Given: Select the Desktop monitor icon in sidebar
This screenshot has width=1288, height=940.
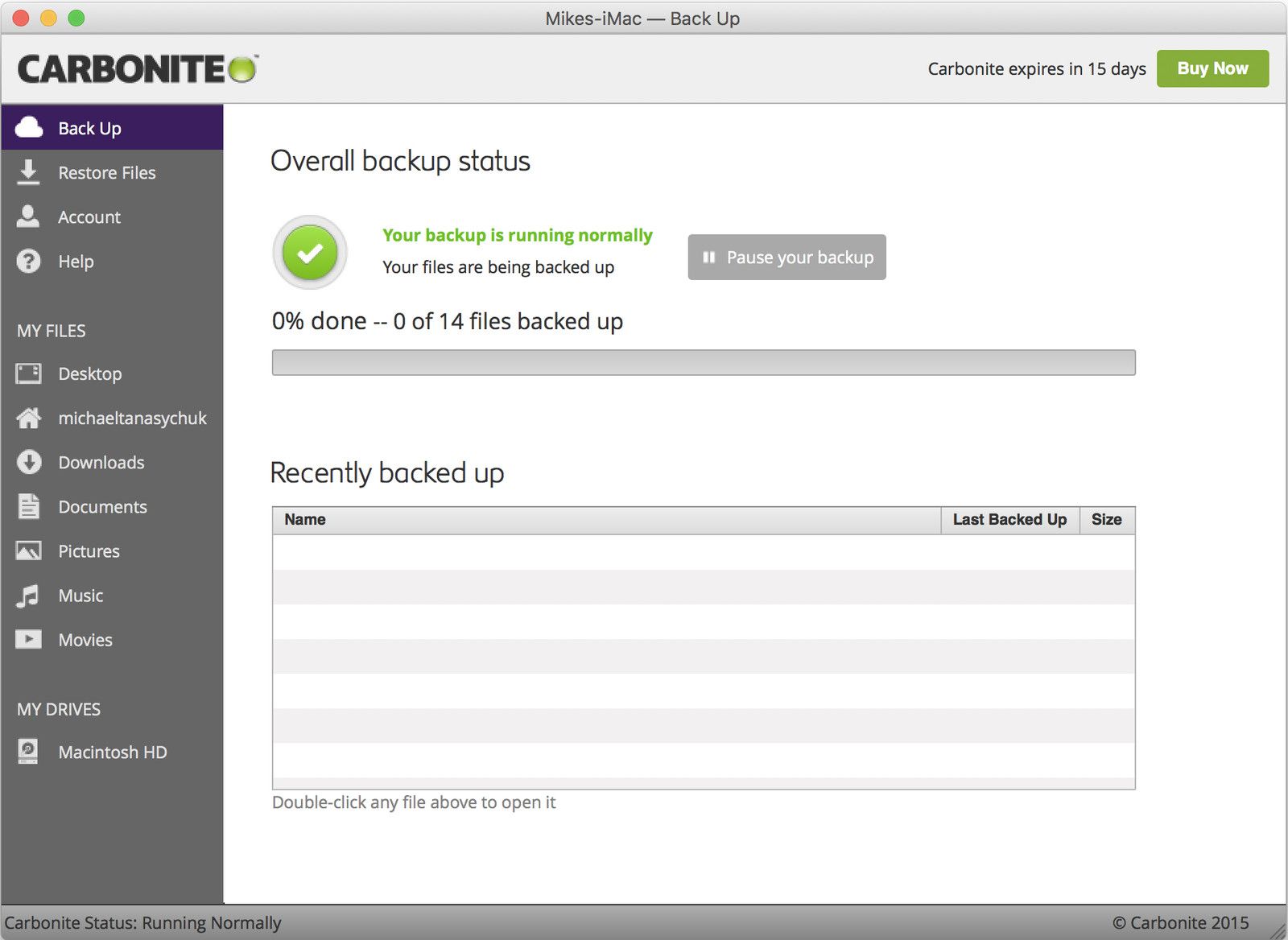Looking at the screenshot, I should pos(29,373).
